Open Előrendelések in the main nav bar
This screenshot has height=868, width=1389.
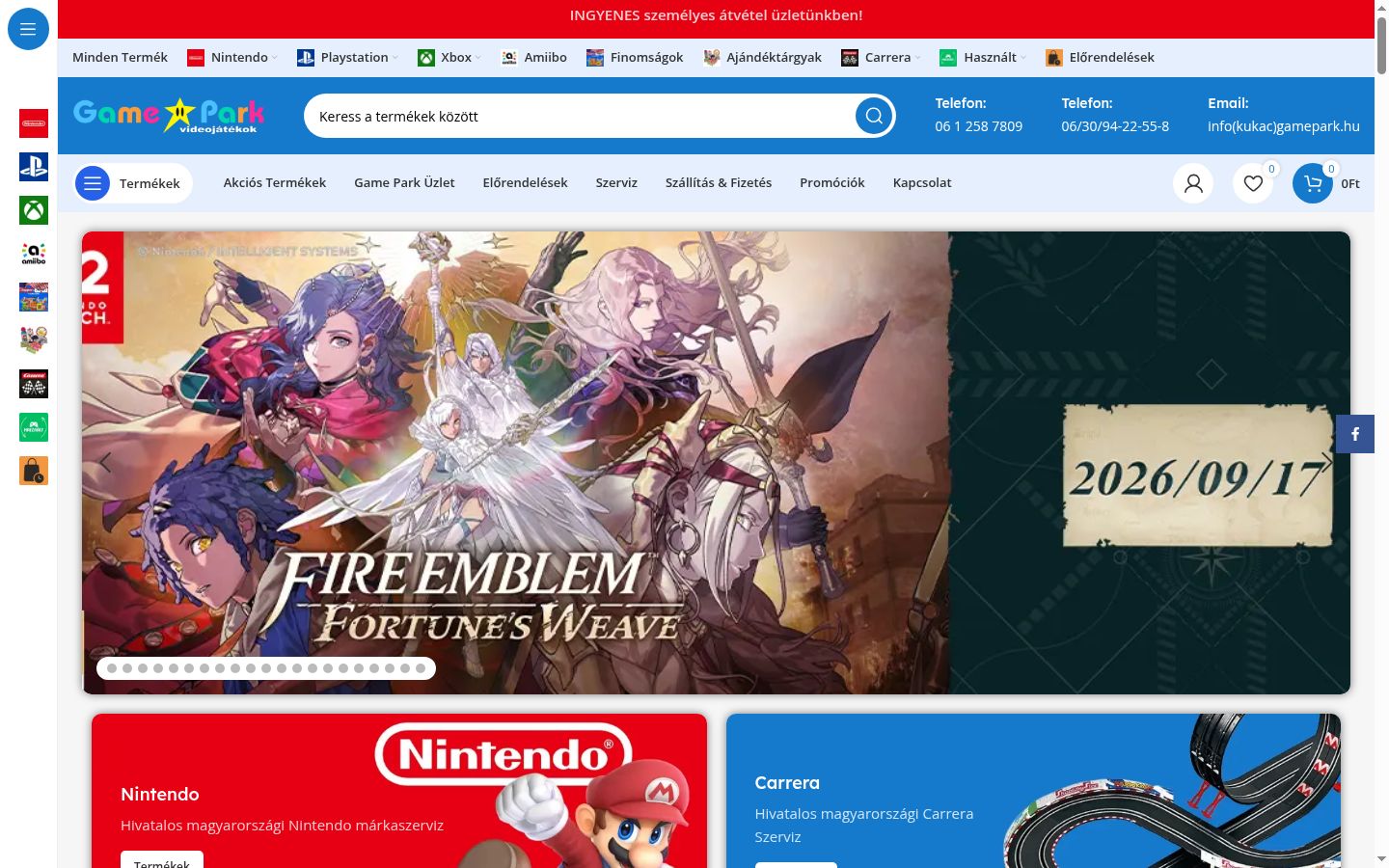[x=526, y=182]
